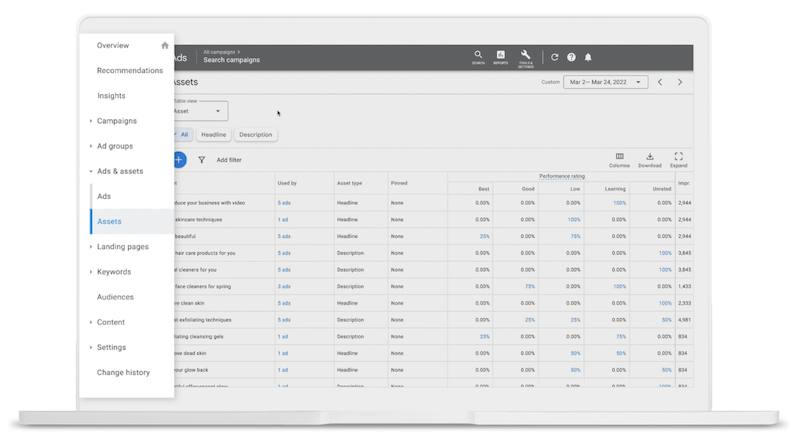
Task: Click 75% Good value in face cleaners row
Action: [x=530, y=286]
